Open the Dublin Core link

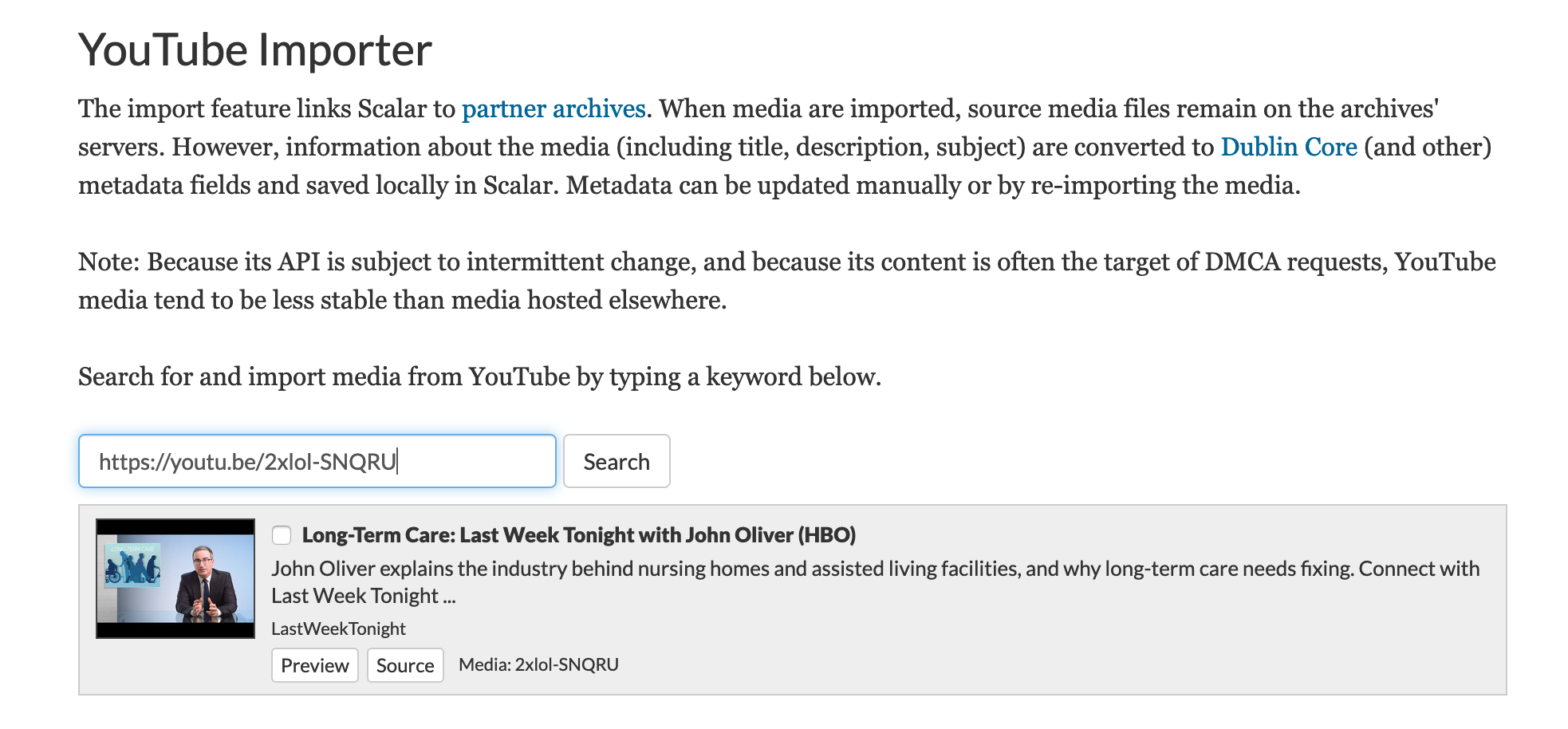(1288, 147)
